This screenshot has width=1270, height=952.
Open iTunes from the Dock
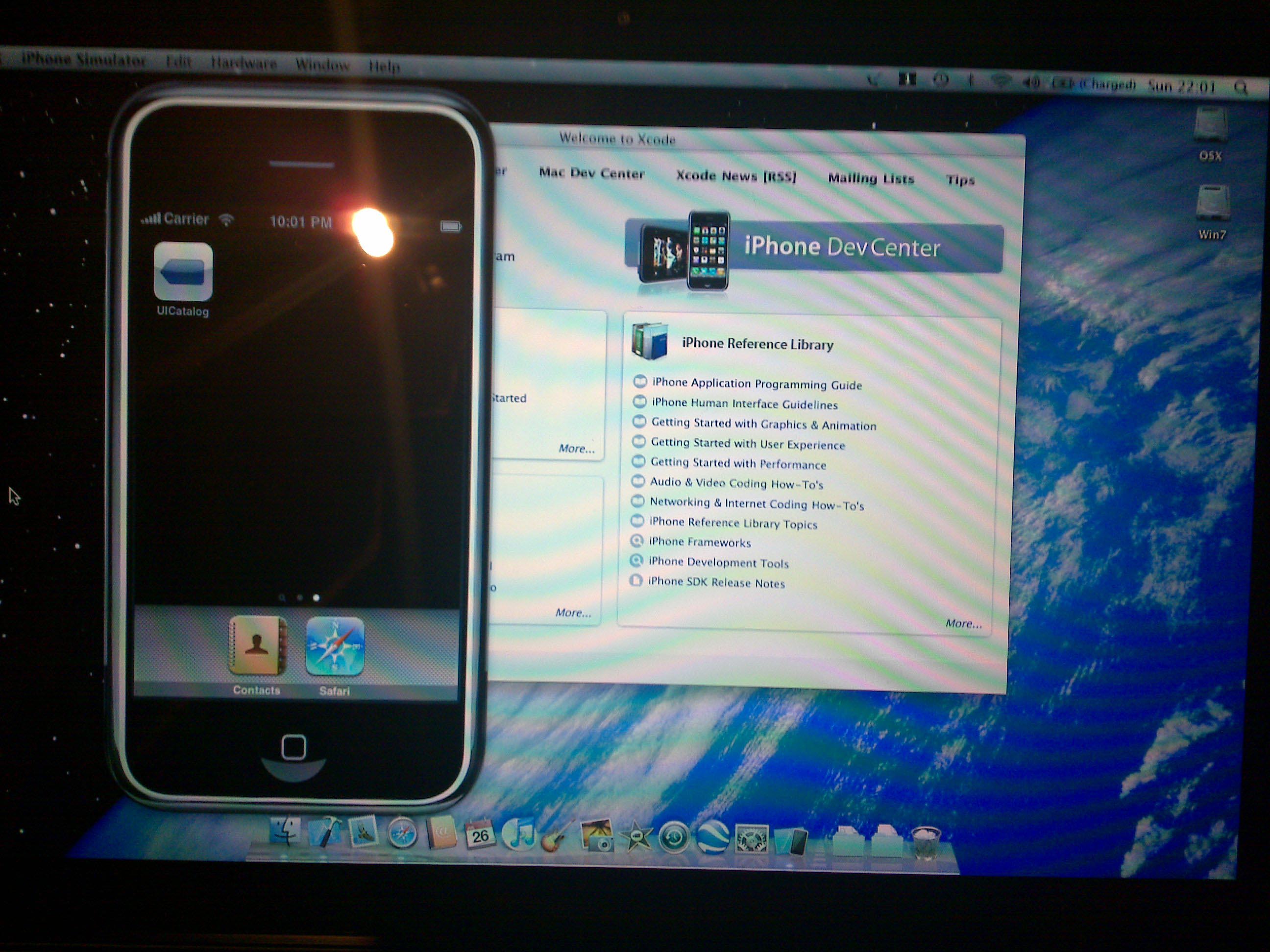(x=518, y=835)
